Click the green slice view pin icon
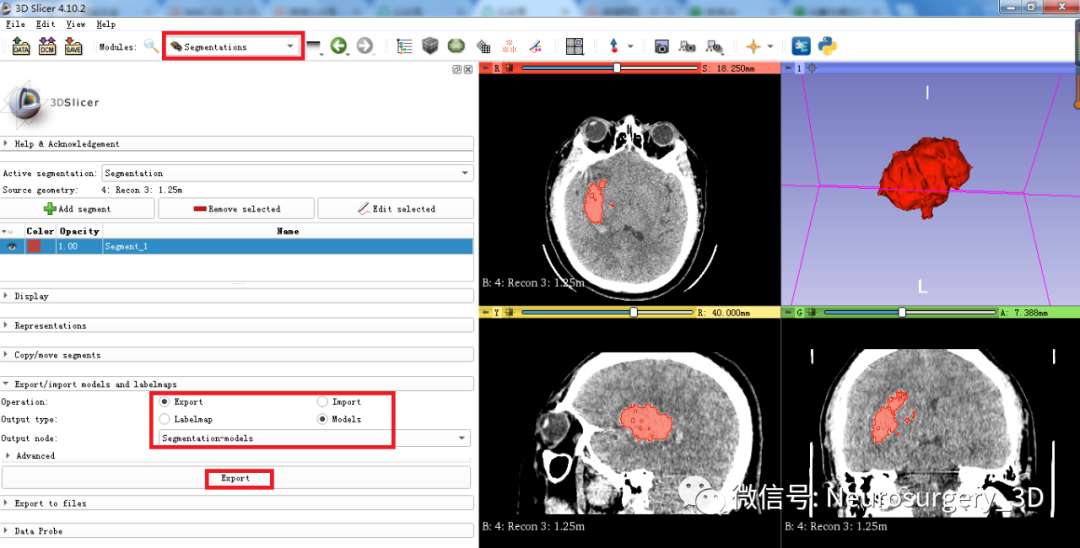This screenshot has width=1080, height=548. pyautogui.click(x=788, y=313)
